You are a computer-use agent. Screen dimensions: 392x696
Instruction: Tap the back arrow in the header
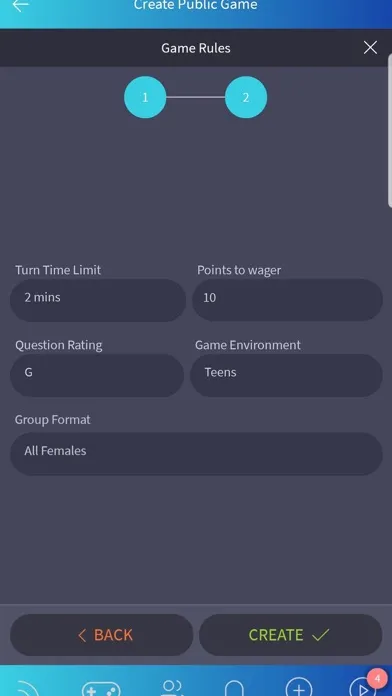tap(20, 5)
